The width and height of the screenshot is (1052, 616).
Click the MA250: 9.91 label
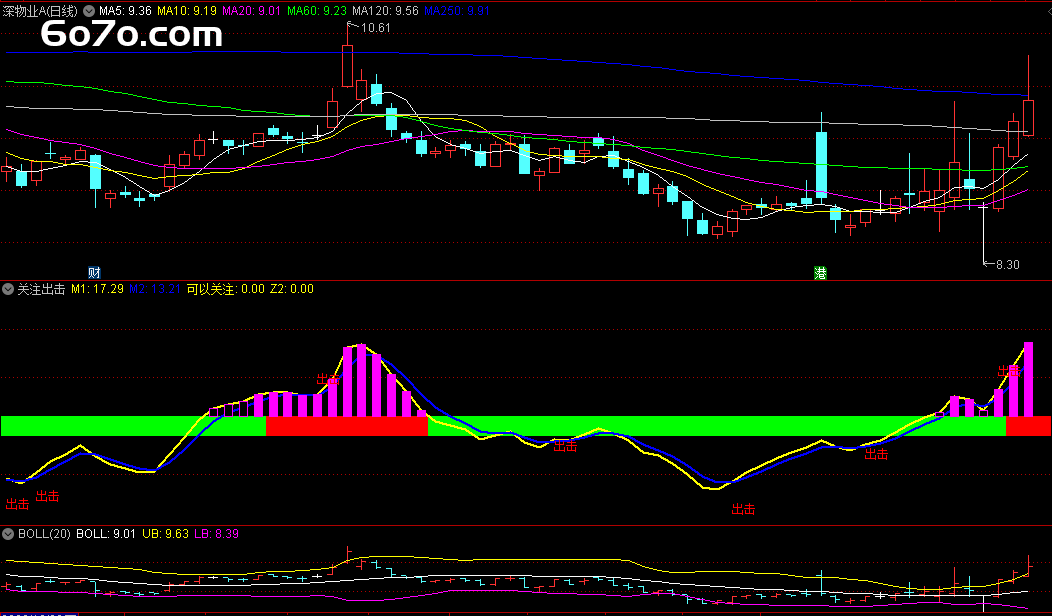[x=457, y=11]
